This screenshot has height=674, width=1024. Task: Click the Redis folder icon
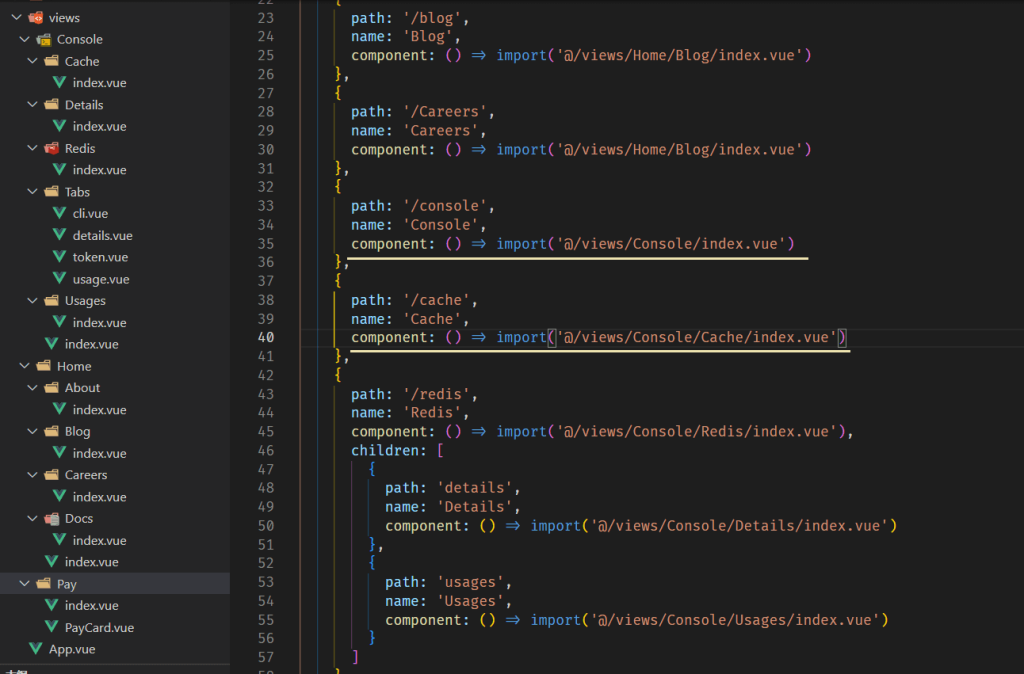pos(52,148)
